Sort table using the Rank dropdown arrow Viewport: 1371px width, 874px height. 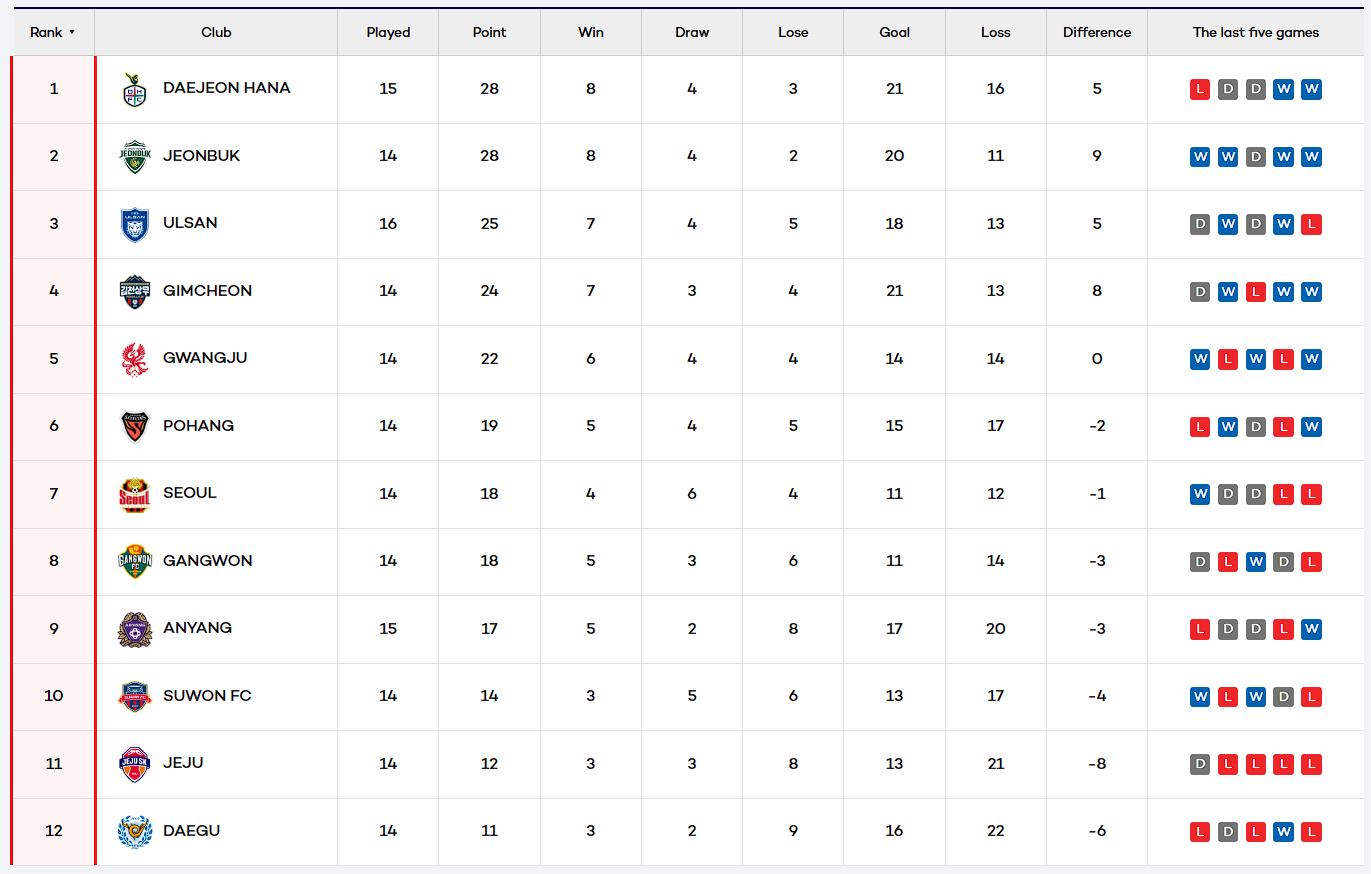[x=72, y=33]
